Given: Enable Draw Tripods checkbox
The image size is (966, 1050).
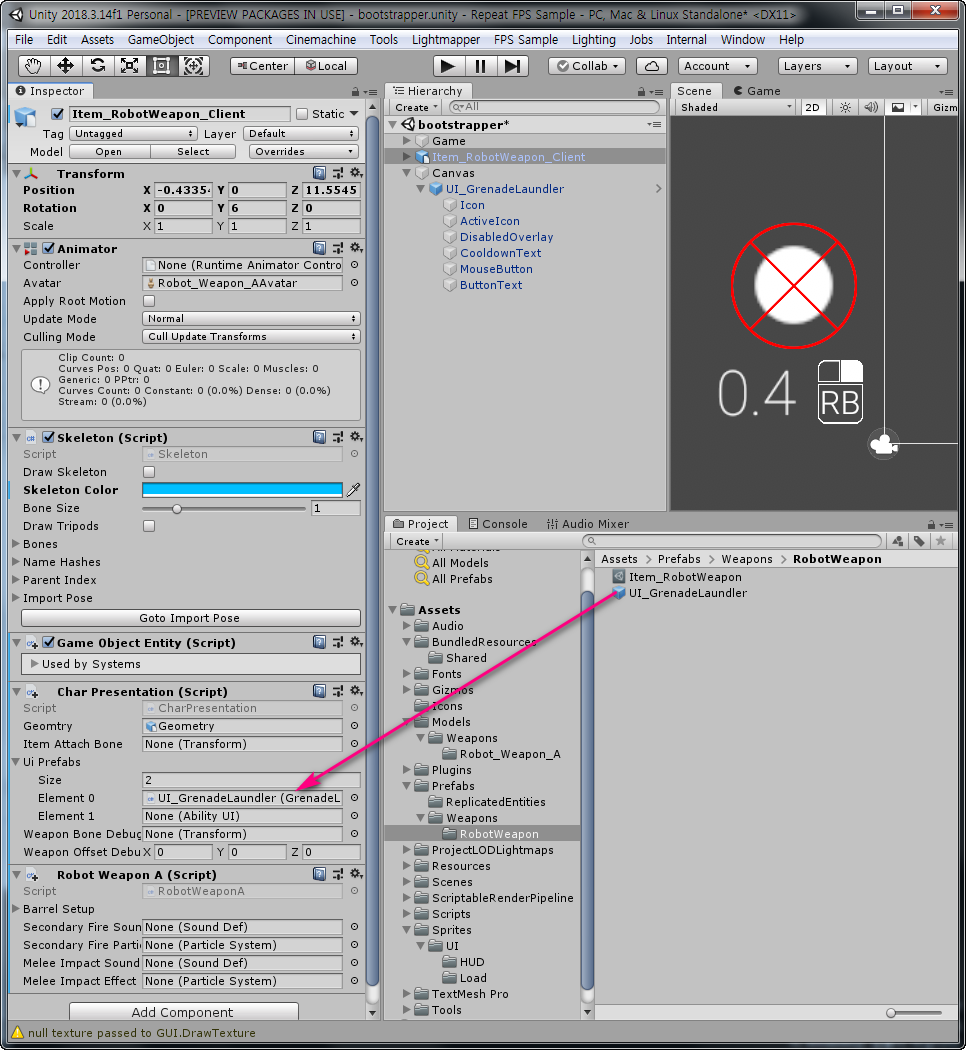Looking at the screenshot, I should click(x=149, y=526).
